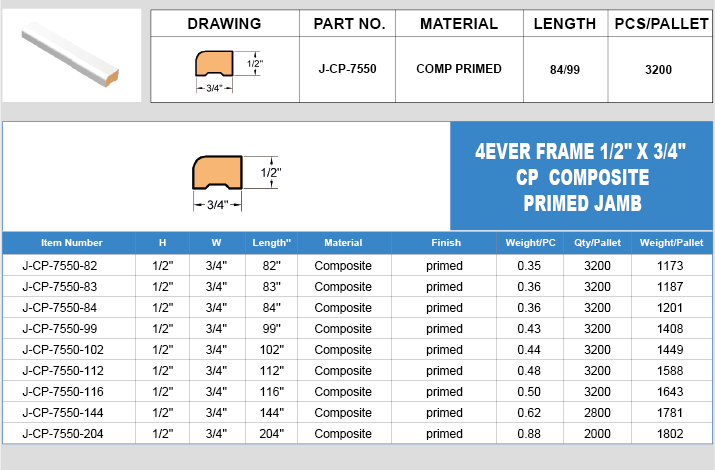Click the Weight/Pallet column header

(x=671, y=243)
